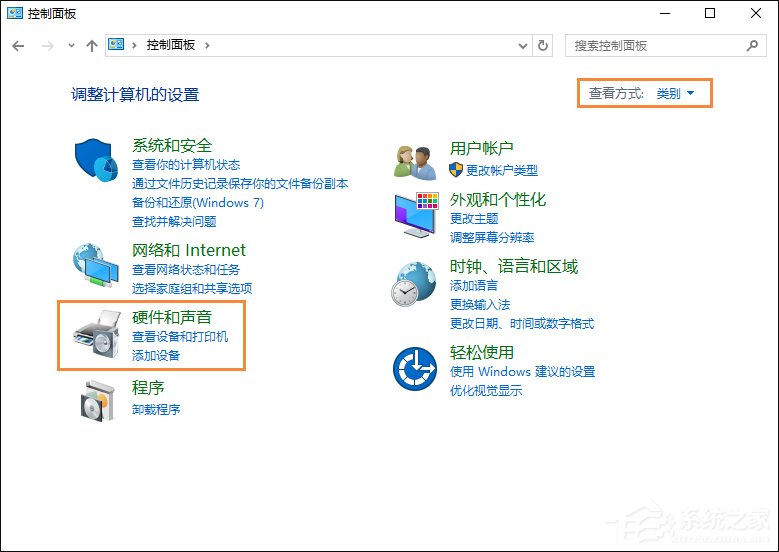Open the Network and Internet globe icon
Image resolution: width=779 pixels, height=552 pixels.
pyautogui.click(x=97, y=268)
